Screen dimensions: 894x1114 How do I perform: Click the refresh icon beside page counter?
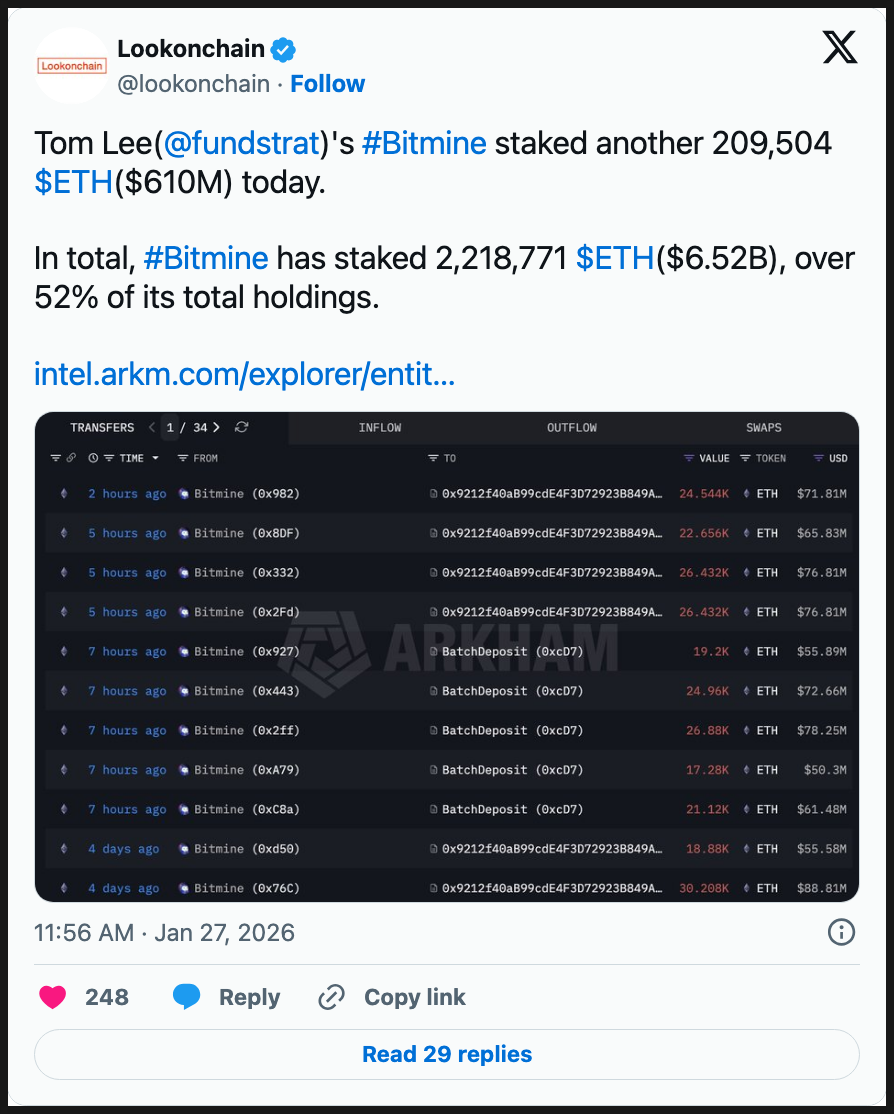(x=241, y=428)
